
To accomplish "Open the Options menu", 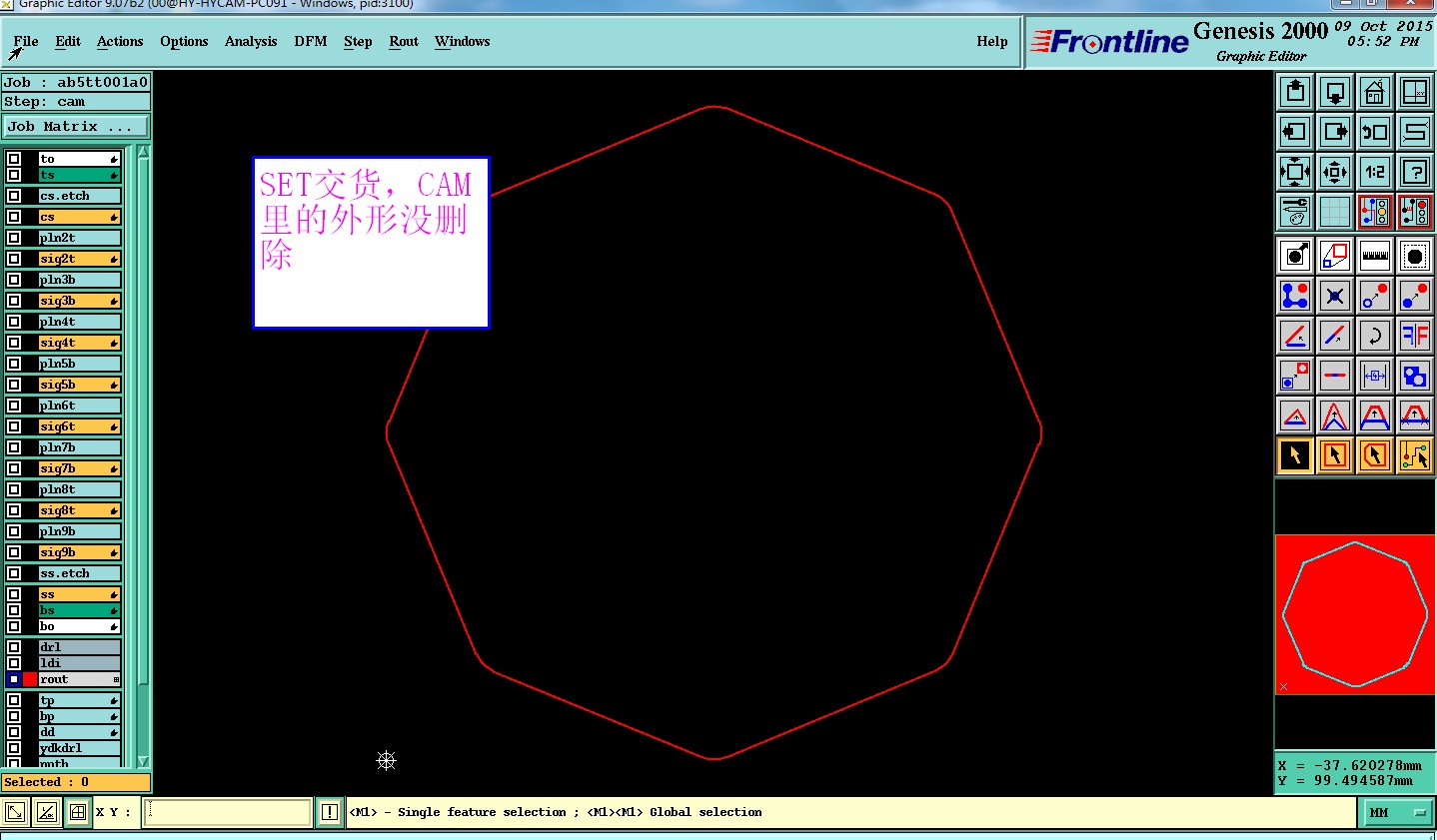I will pos(184,41).
